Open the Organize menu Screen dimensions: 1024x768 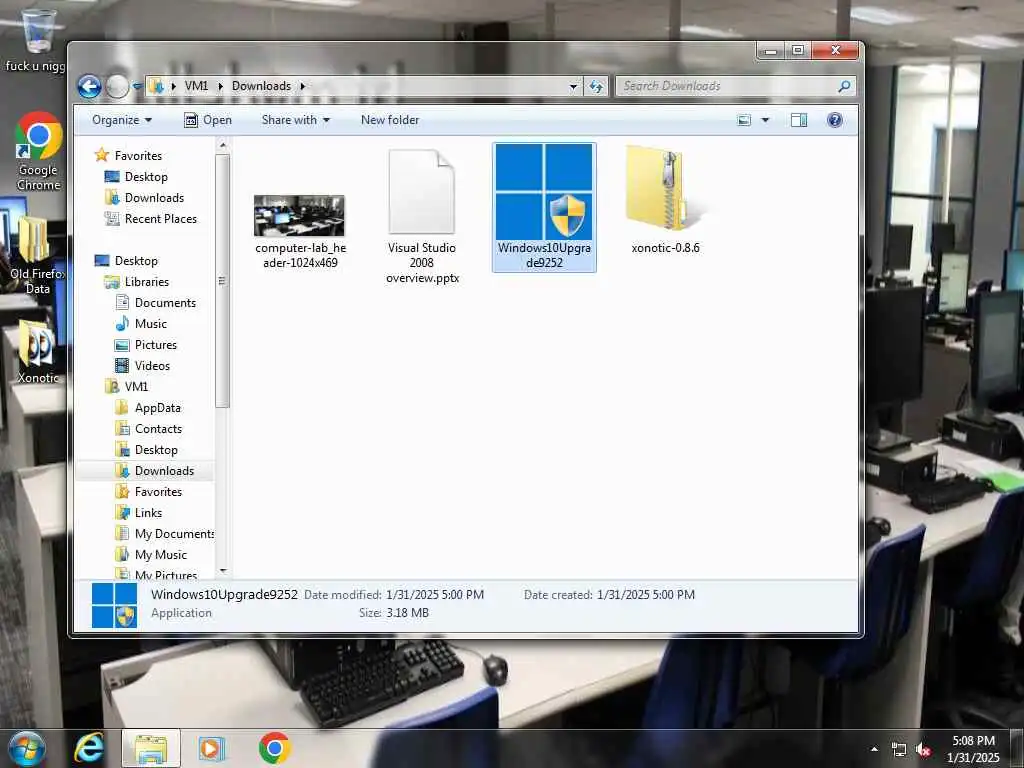coord(122,120)
